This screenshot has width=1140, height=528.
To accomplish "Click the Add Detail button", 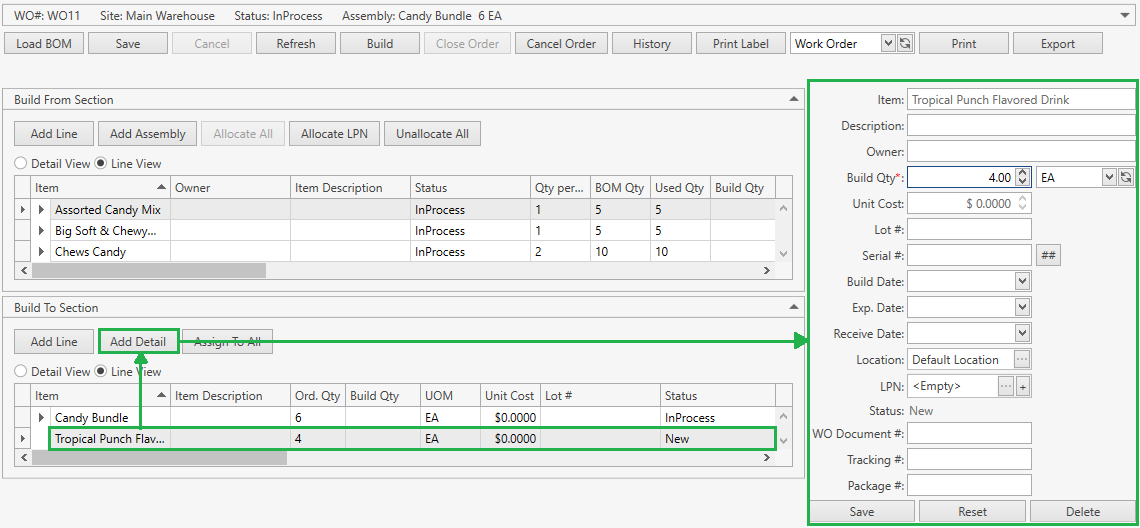I will [138, 342].
